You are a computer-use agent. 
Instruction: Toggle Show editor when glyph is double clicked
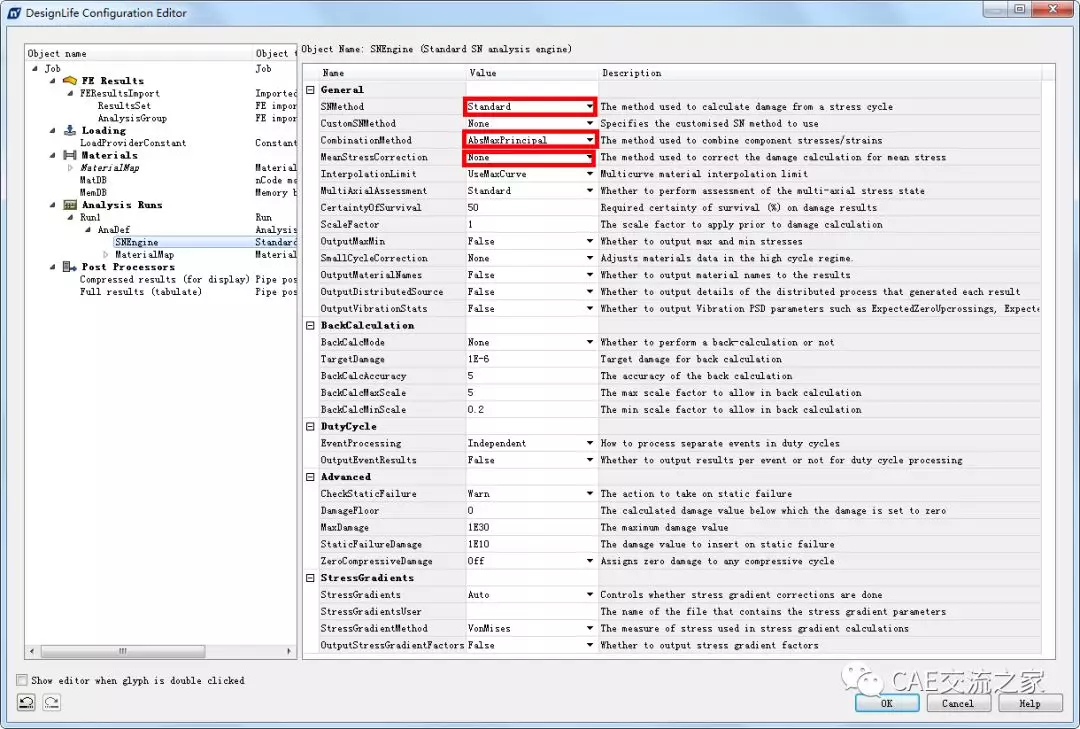[x=22, y=680]
